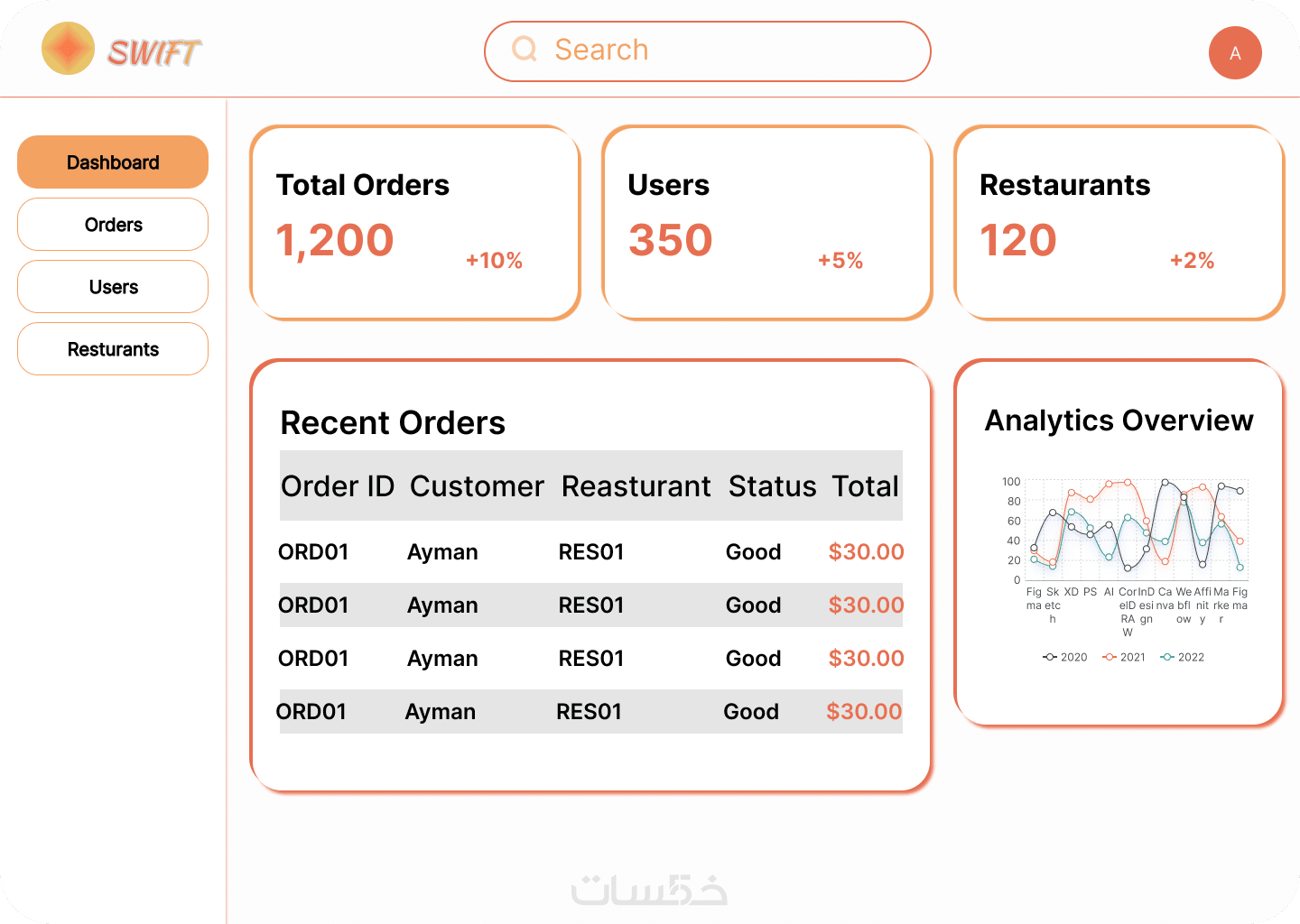Click the Customer column header
This screenshot has height=924, width=1300.
click(x=477, y=486)
